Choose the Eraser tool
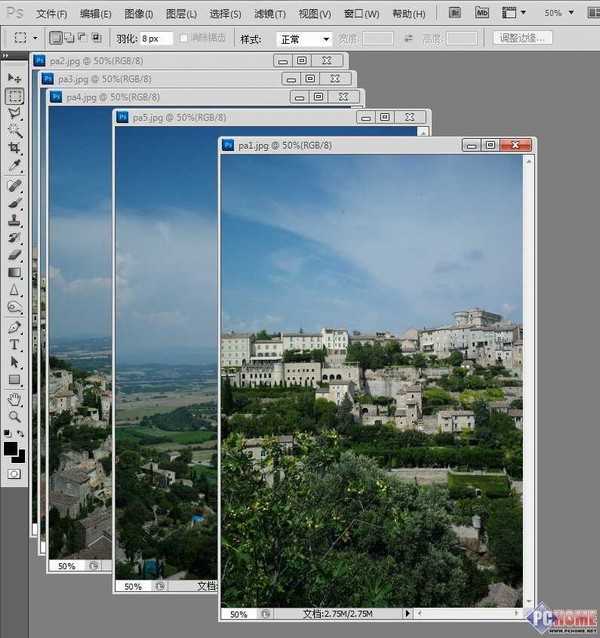600x638 pixels. [x=14, y=255]
